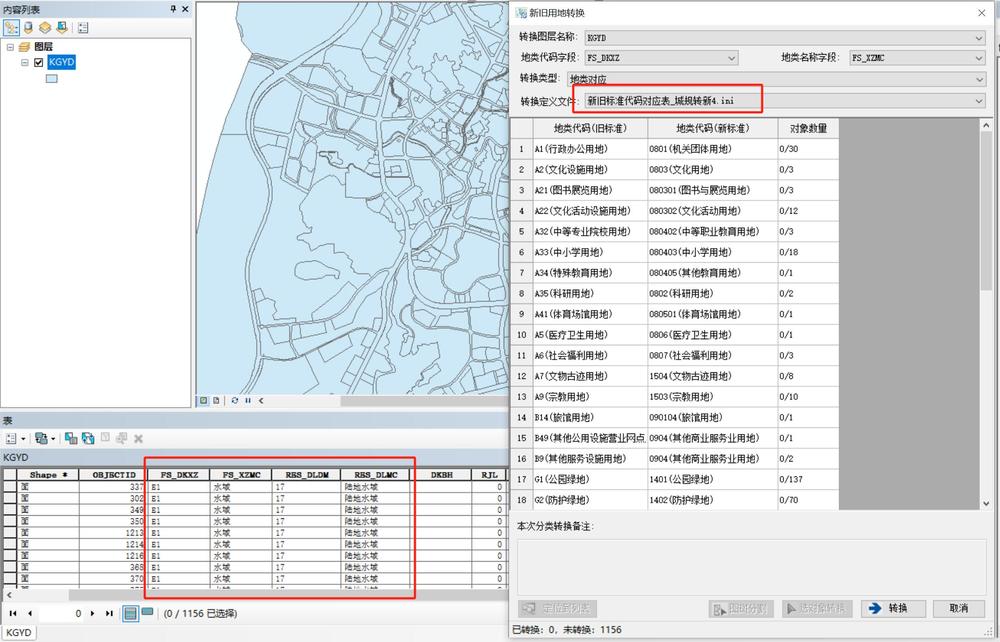The image size is (1000, 642).
Task: Collapse the KGYD layer node
Action: (x=25, y=62)
